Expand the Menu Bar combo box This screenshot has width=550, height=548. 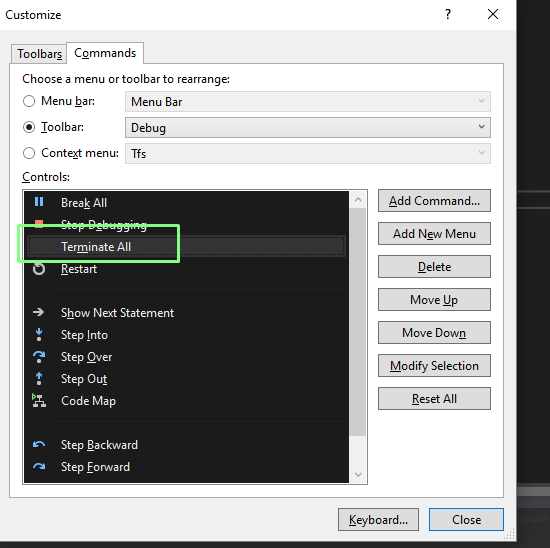pyautogui.click(x=308, y=101)
